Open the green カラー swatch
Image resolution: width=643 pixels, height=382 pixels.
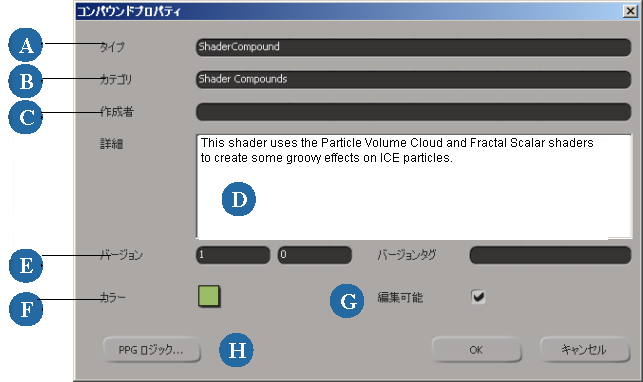209,296
